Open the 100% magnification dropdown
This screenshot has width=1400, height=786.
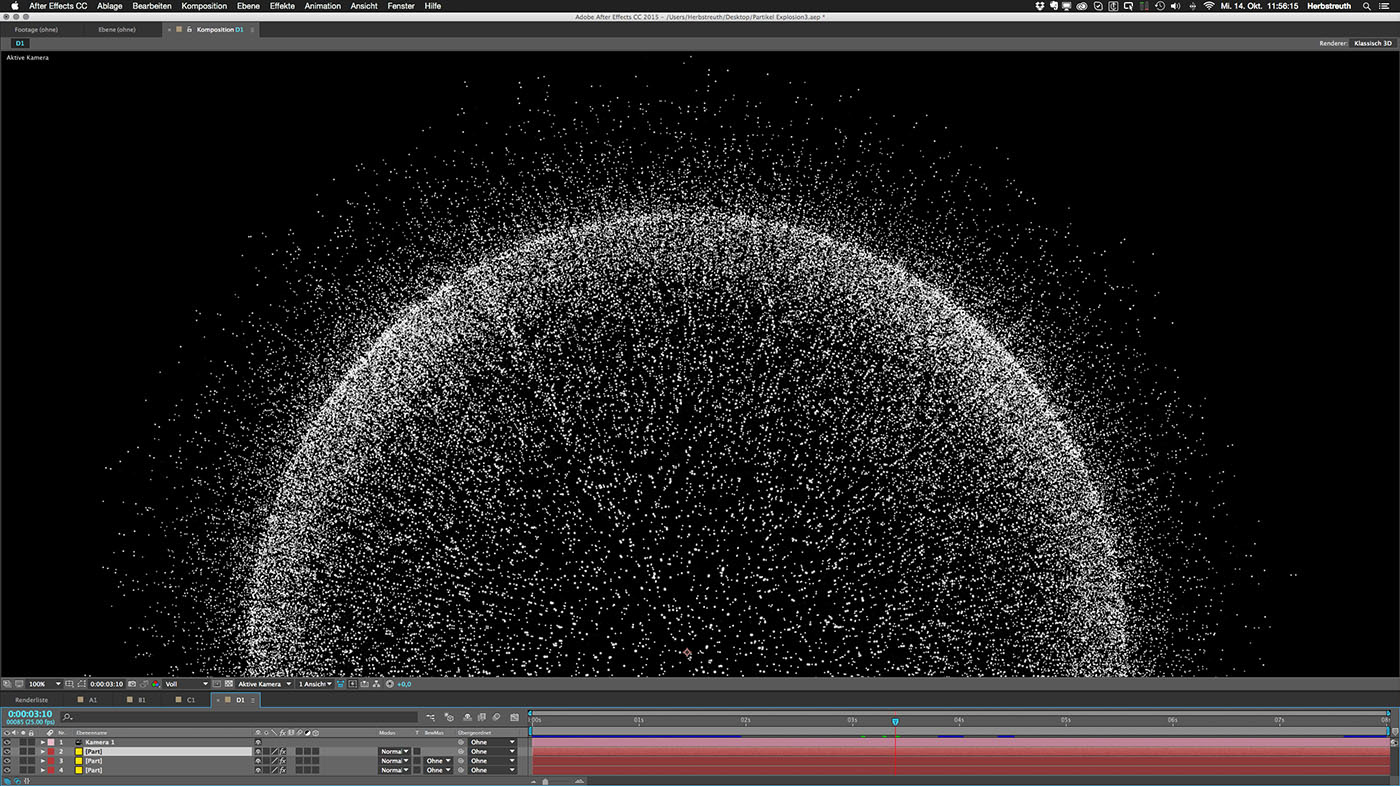(x=44, y=684)
